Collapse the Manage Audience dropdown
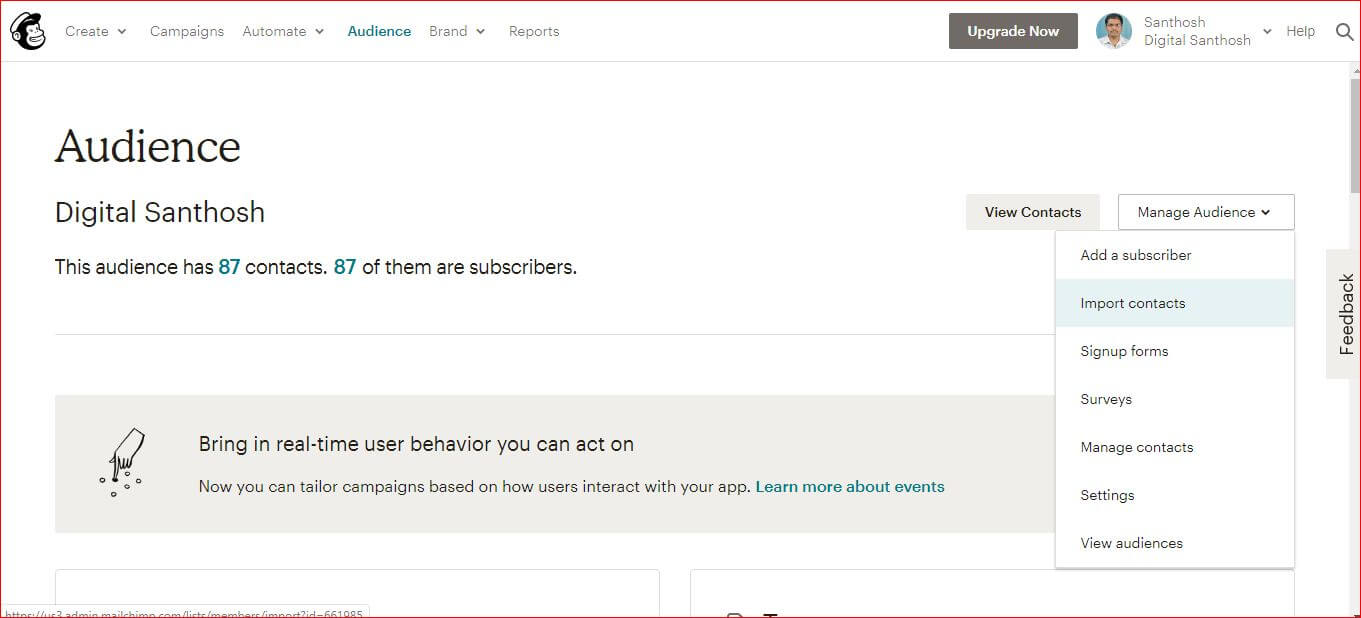Screen dimensions: 1361x618 pos(1206,212)
